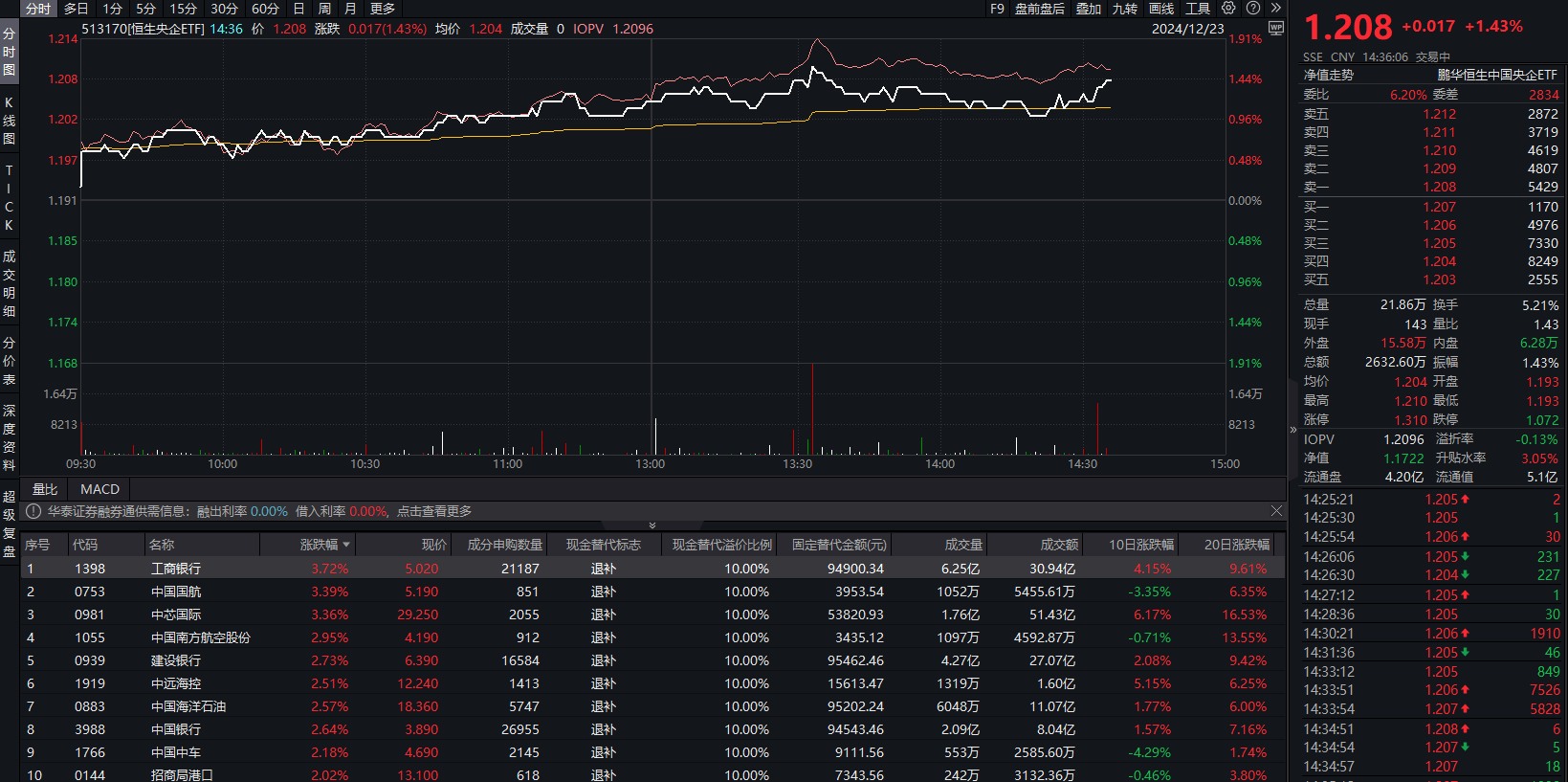This screenshot has width=1568, height=782.
Task: Select the 5分 timeframe tab
Action: click(x=145, y=9)
